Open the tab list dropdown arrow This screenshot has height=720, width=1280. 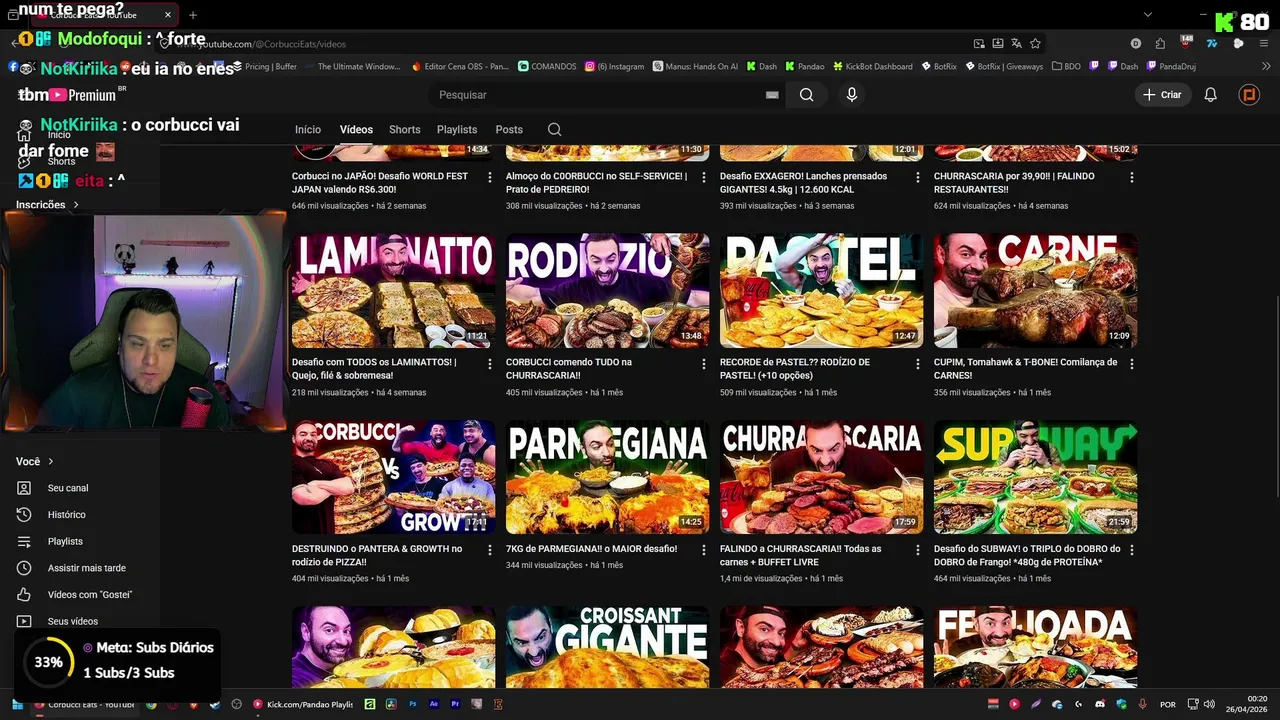click(1148, 15)
